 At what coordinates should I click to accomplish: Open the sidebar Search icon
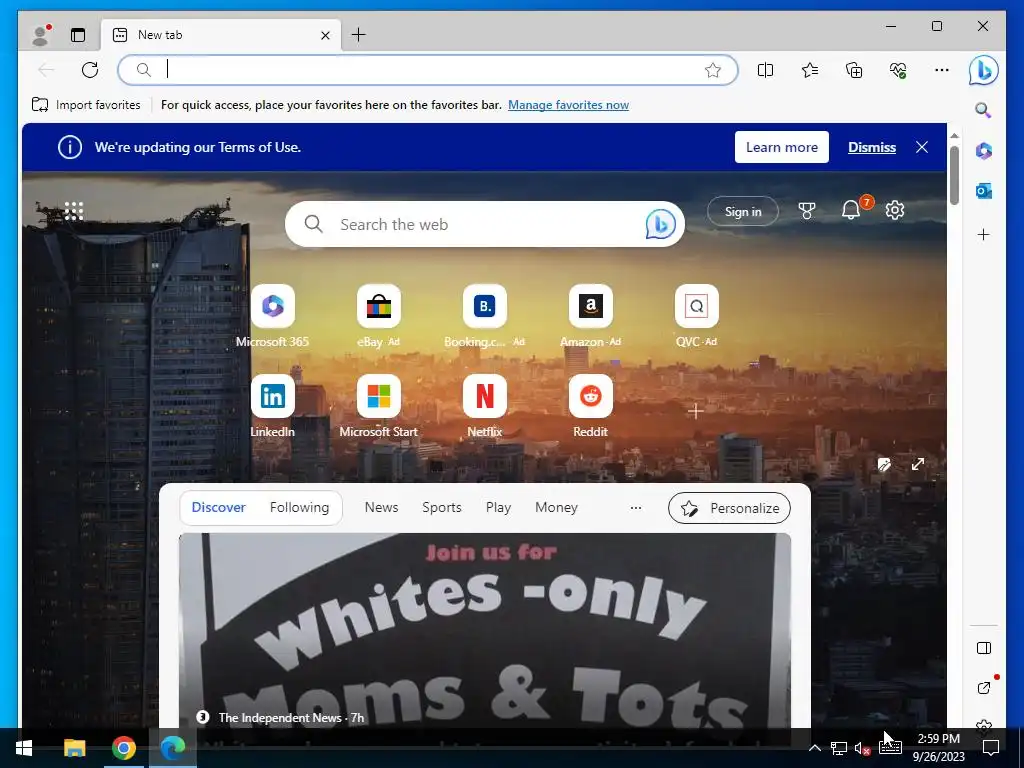(x=984, y=110)
